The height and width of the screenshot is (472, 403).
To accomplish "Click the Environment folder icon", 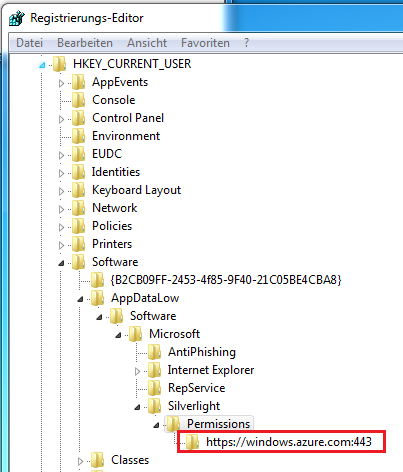I will 79,136.
